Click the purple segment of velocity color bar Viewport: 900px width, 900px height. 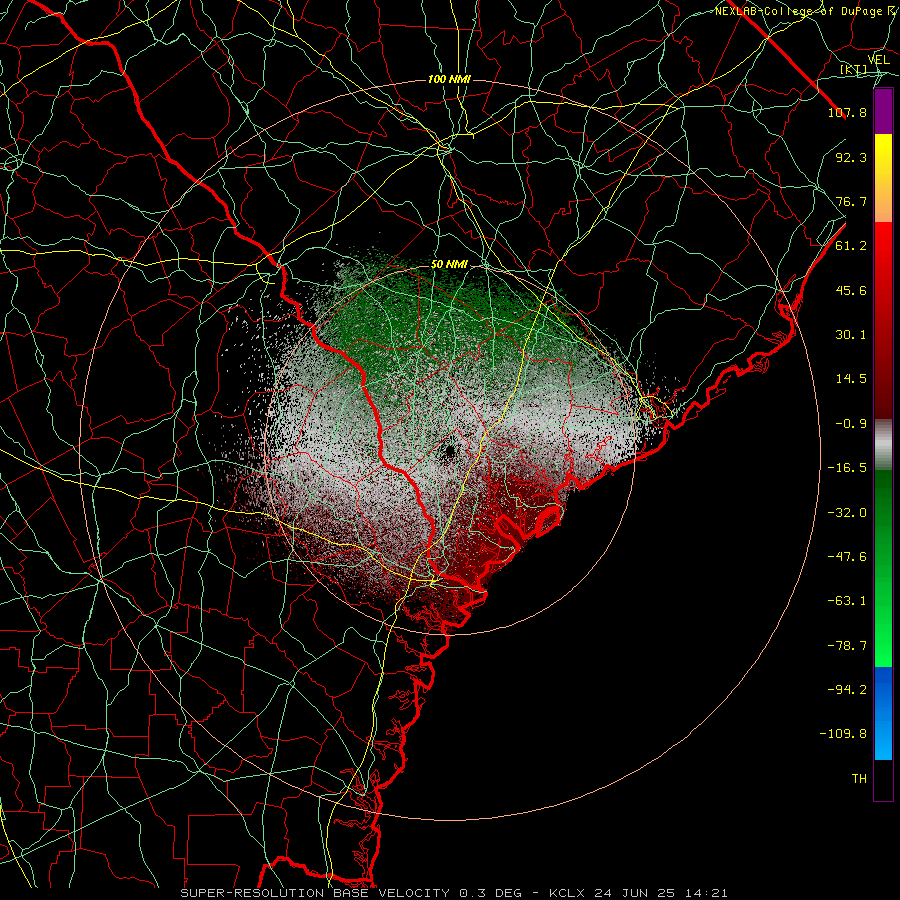(883, 112)
